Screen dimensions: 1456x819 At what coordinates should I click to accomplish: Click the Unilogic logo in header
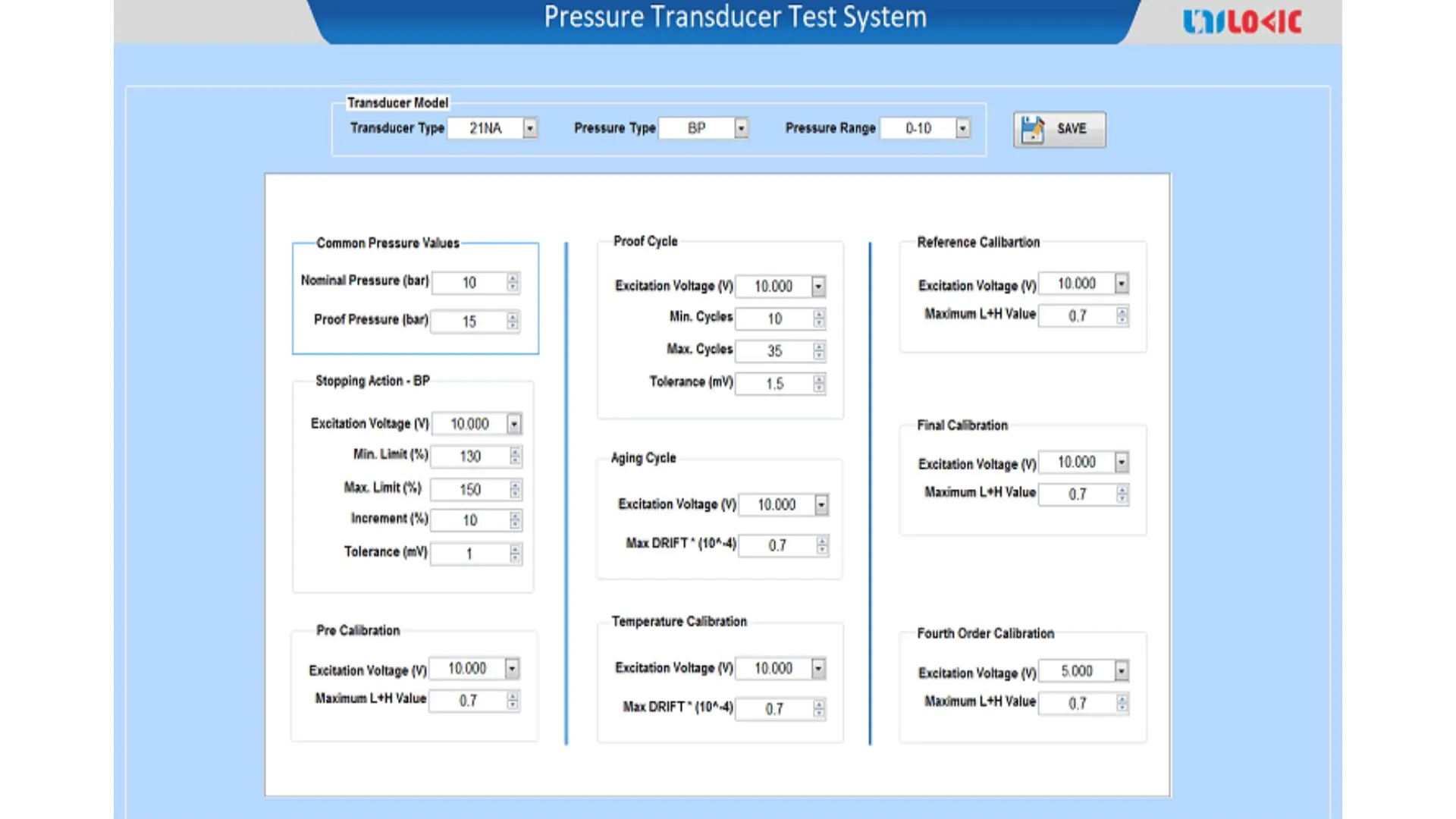[1242, 21]
